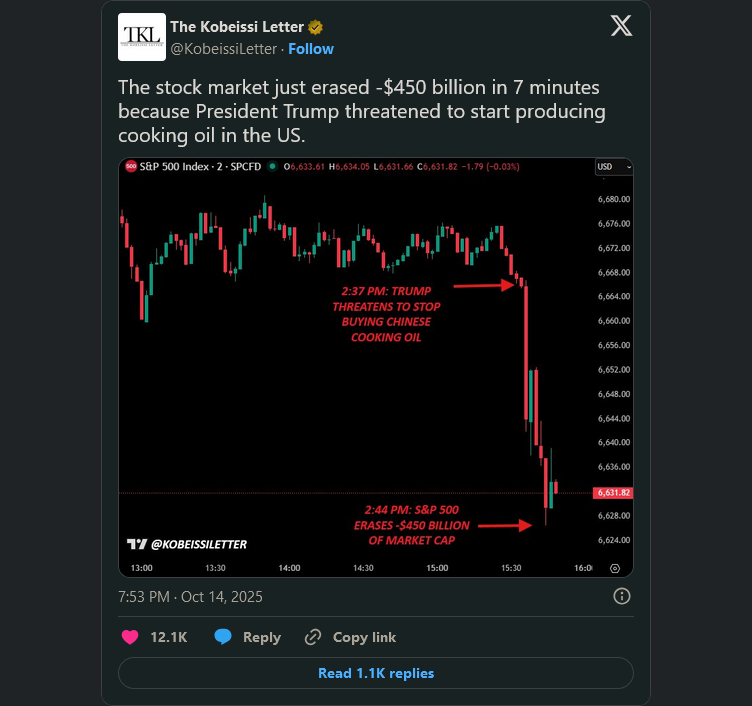
Task: Click the red S&P 500 symbol icon
Action: [131, 166]
